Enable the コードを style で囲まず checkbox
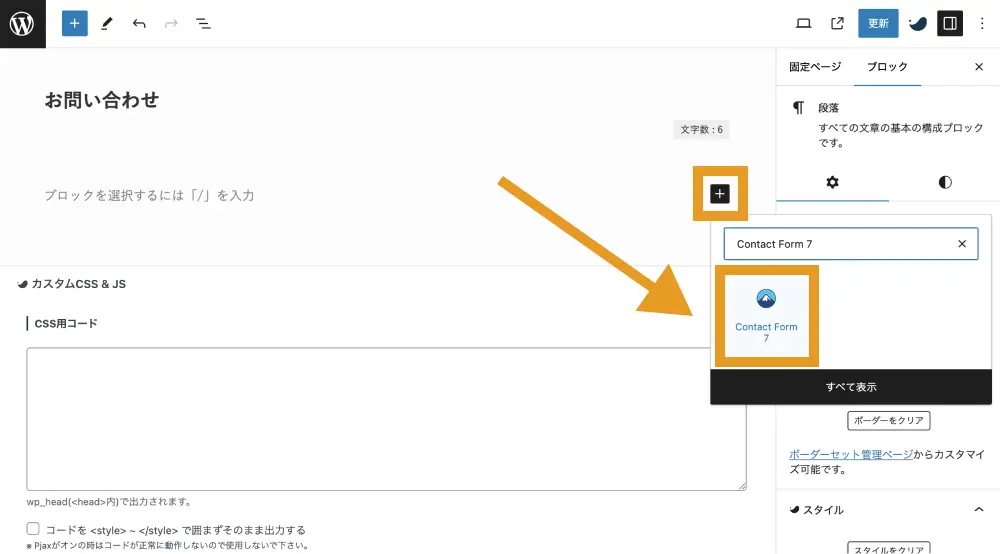The width and height of the screenshot is (1000, 554). pyautogui.click(x=33, y=529)
